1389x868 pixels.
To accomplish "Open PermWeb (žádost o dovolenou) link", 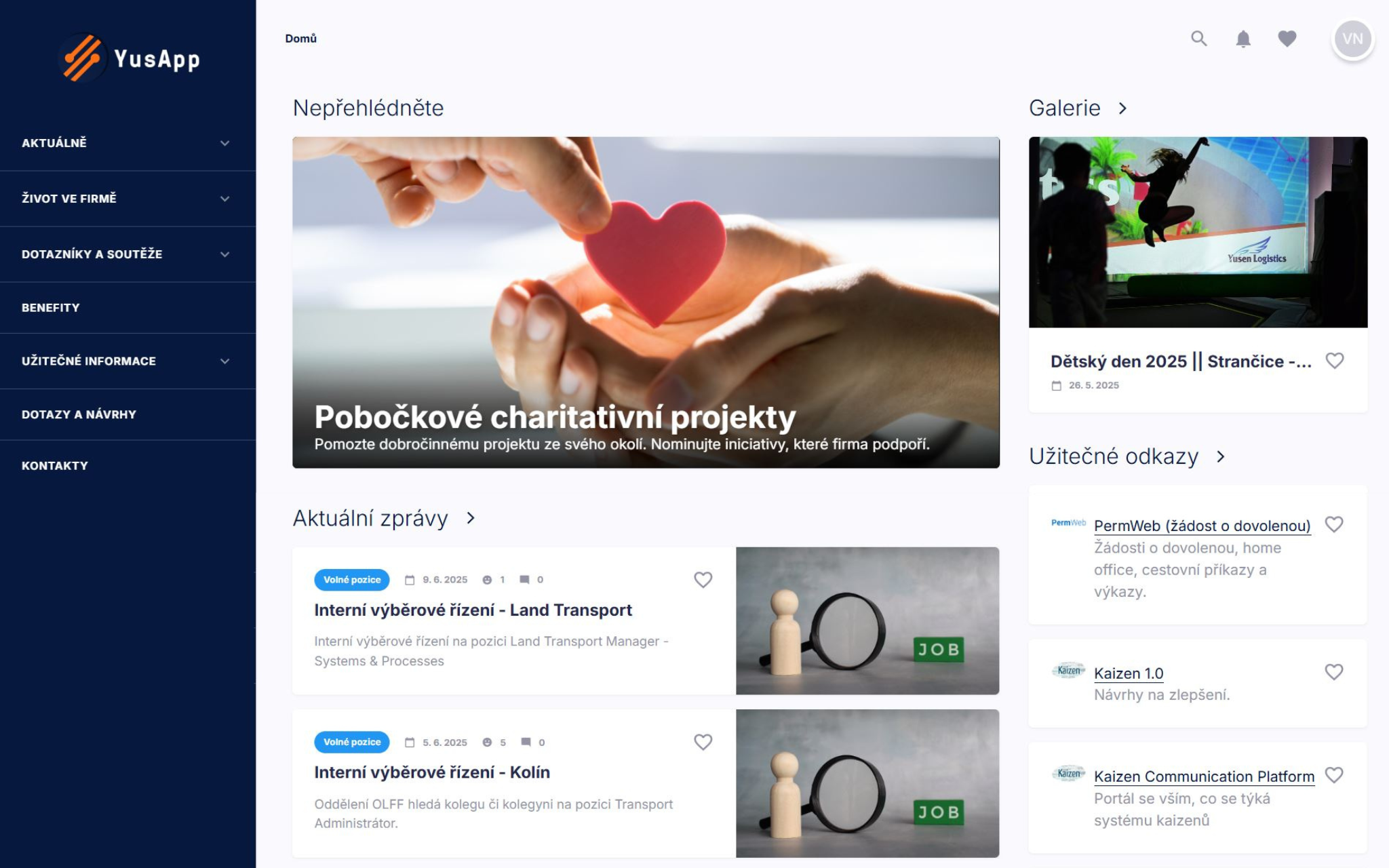I will [1202, 526].
